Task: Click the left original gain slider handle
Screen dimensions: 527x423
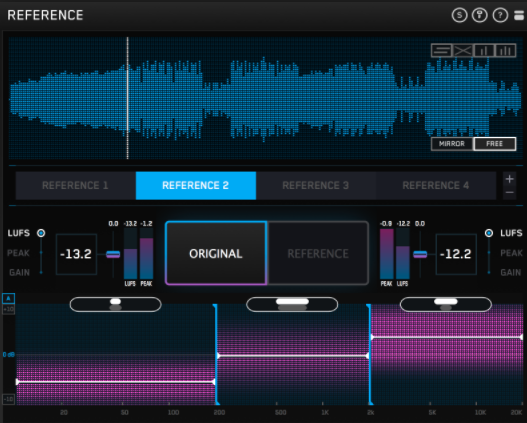Action: pyautogui.click(x=113, y=254)
